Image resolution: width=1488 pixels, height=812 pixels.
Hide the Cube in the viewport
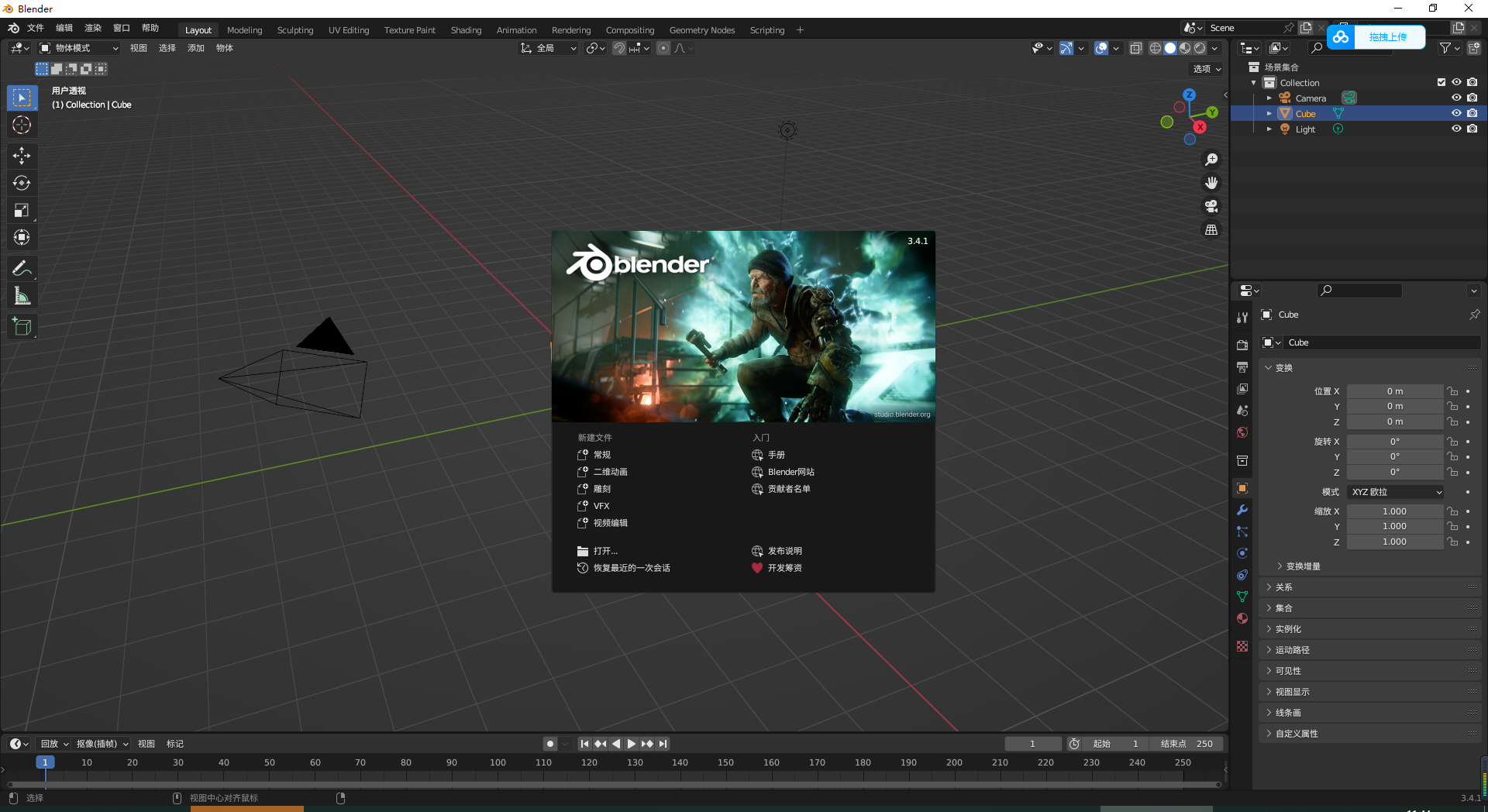coord(1456,113)
